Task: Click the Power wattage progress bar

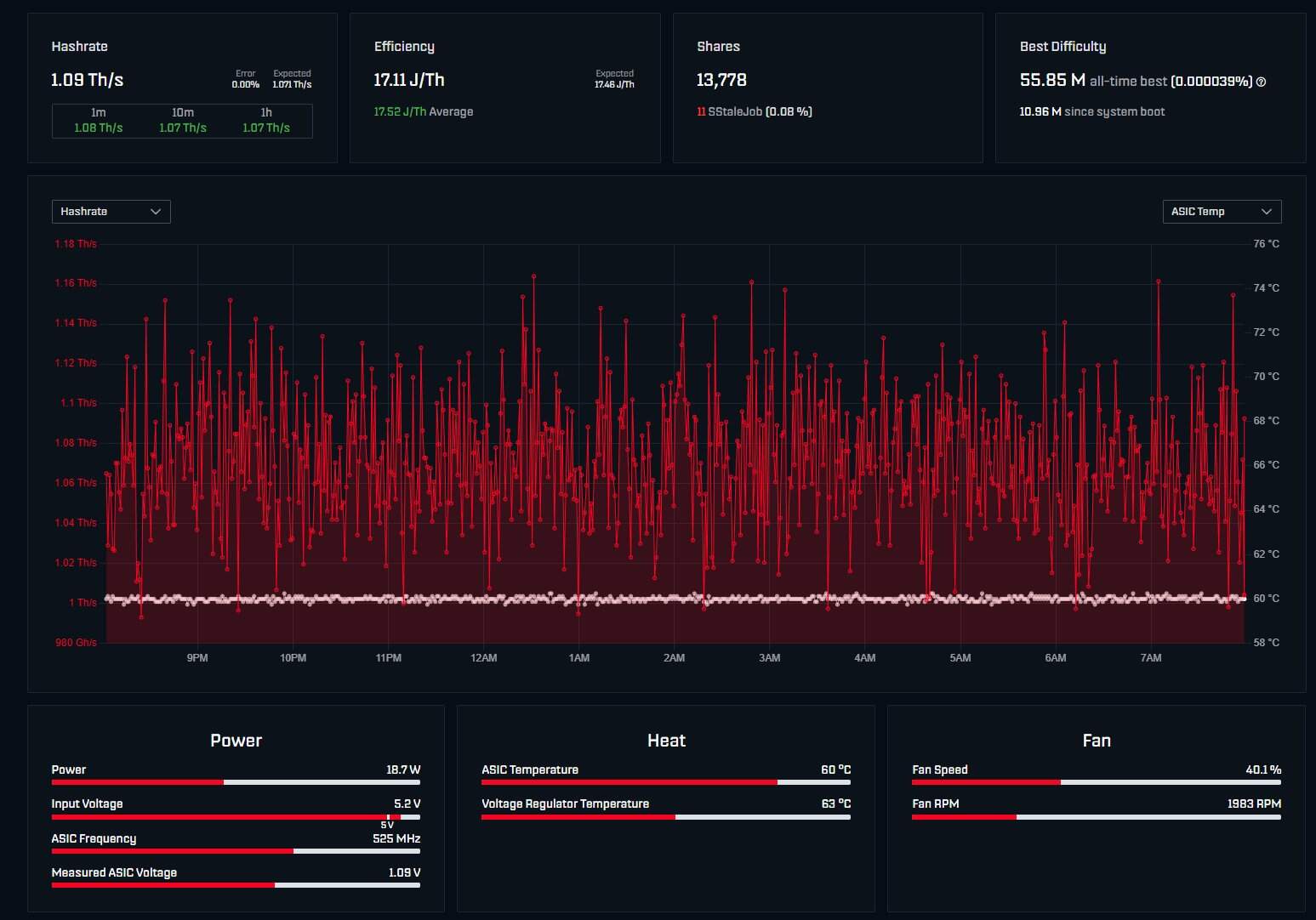Action: (x=236, y=782)
